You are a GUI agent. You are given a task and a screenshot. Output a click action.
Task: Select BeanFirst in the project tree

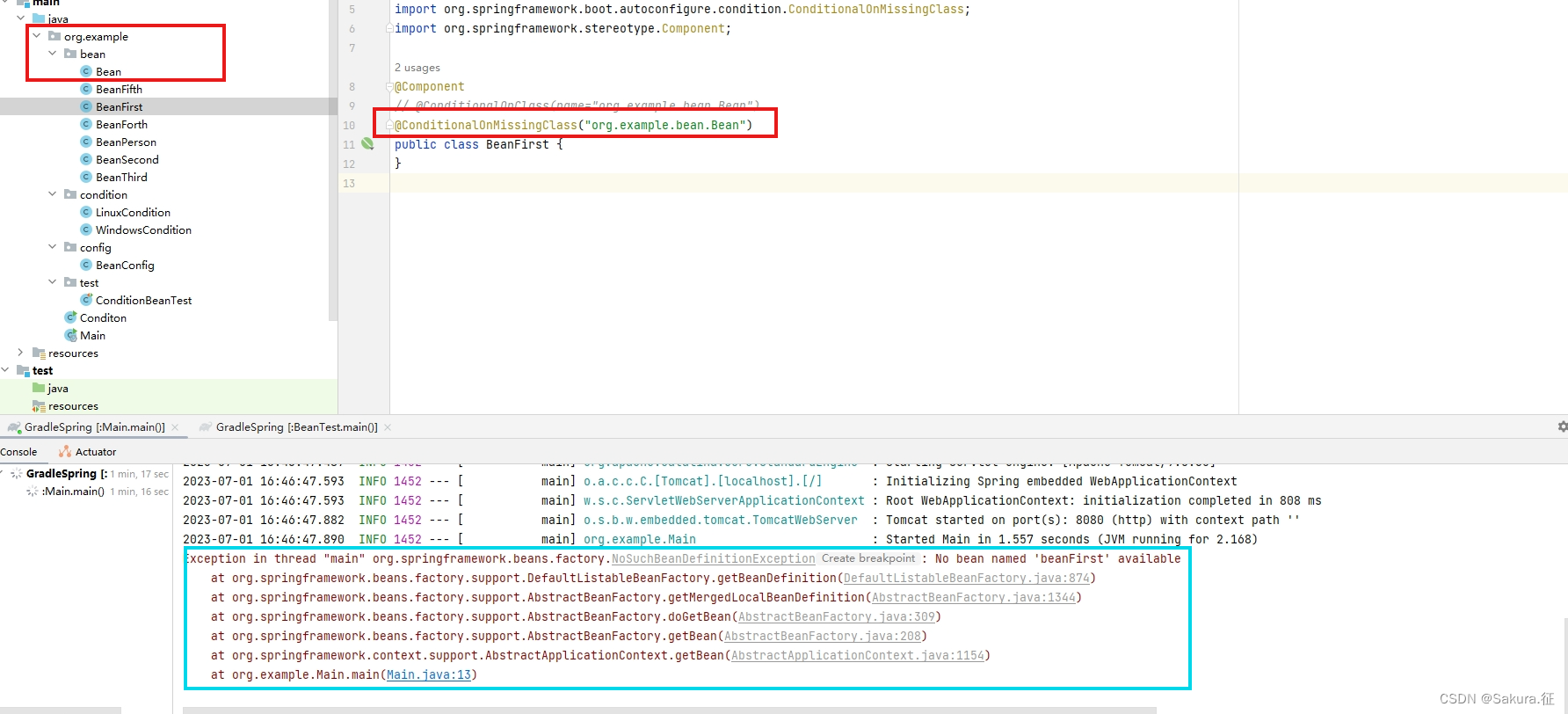click(x=119, y=106)
